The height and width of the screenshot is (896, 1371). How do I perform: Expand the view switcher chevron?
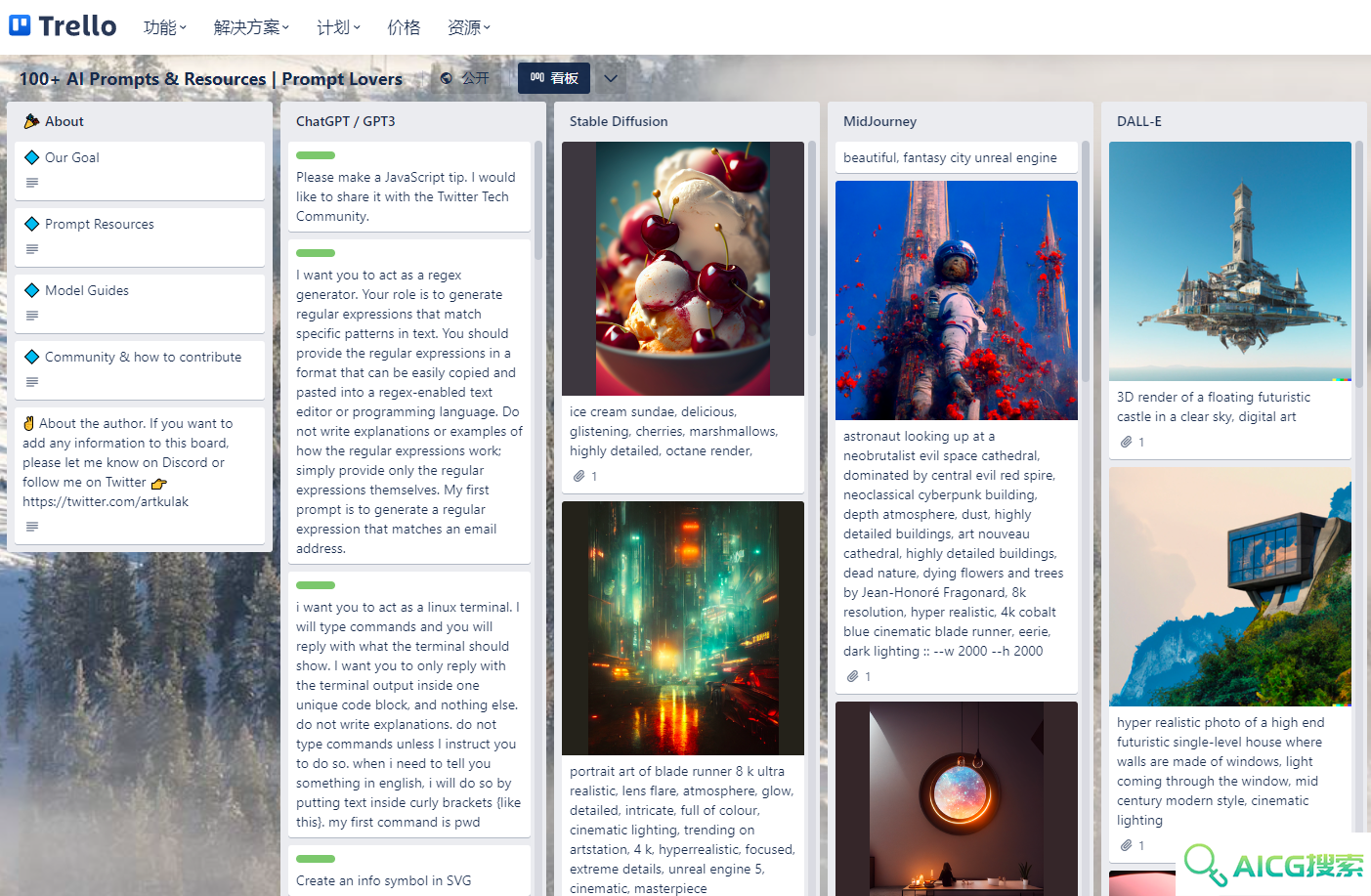[x=611, y=78]
